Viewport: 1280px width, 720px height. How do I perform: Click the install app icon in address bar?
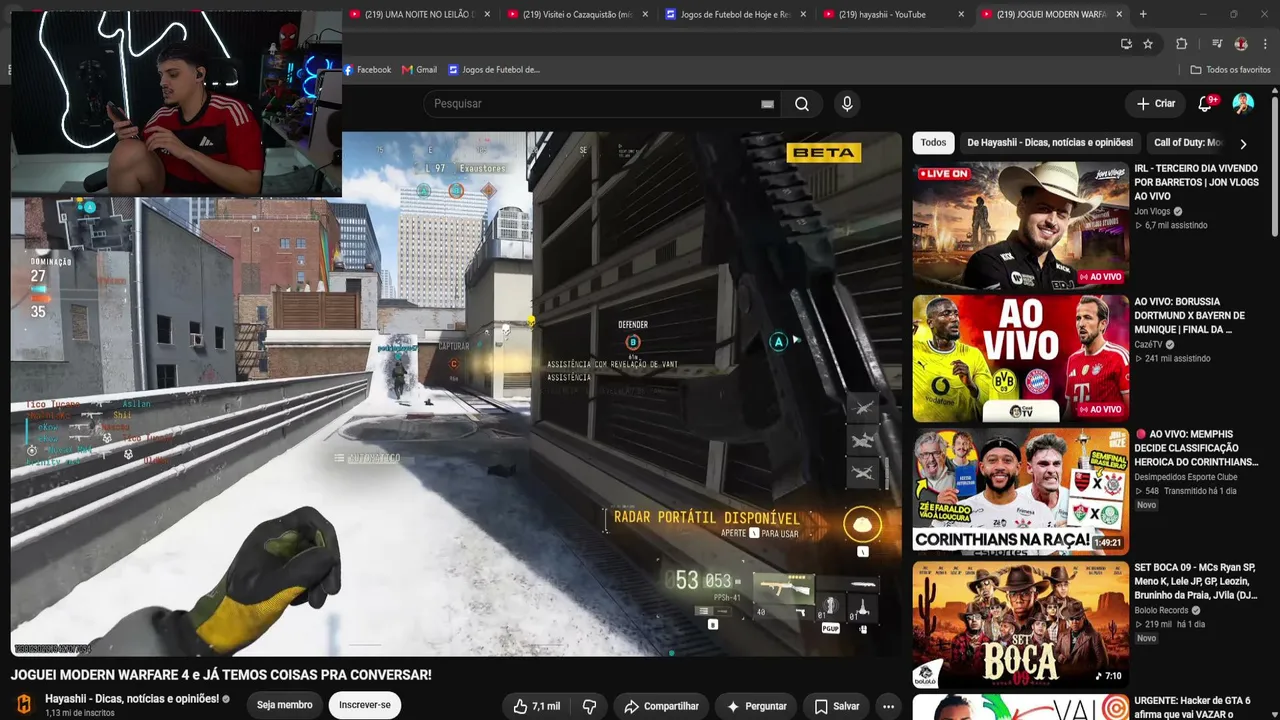click(1126, 44)
